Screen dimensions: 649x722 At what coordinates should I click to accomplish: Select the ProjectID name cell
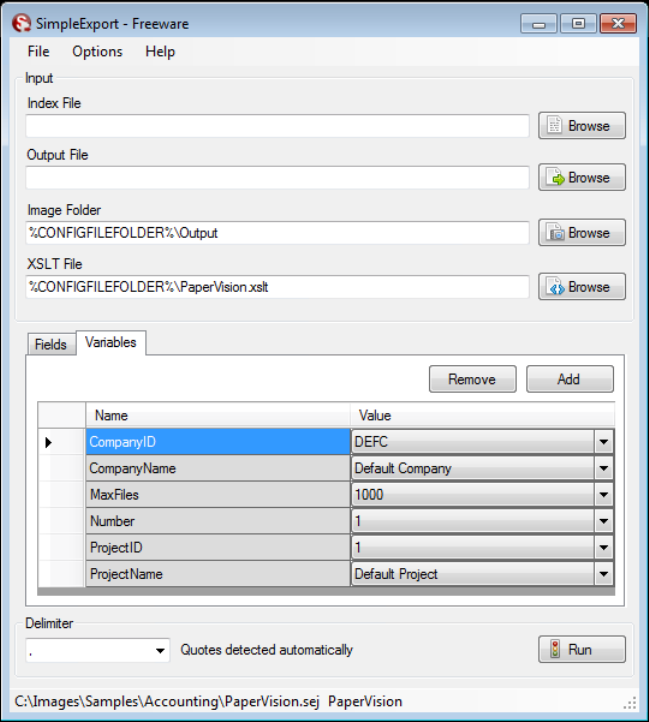click(x=218, y=547)
